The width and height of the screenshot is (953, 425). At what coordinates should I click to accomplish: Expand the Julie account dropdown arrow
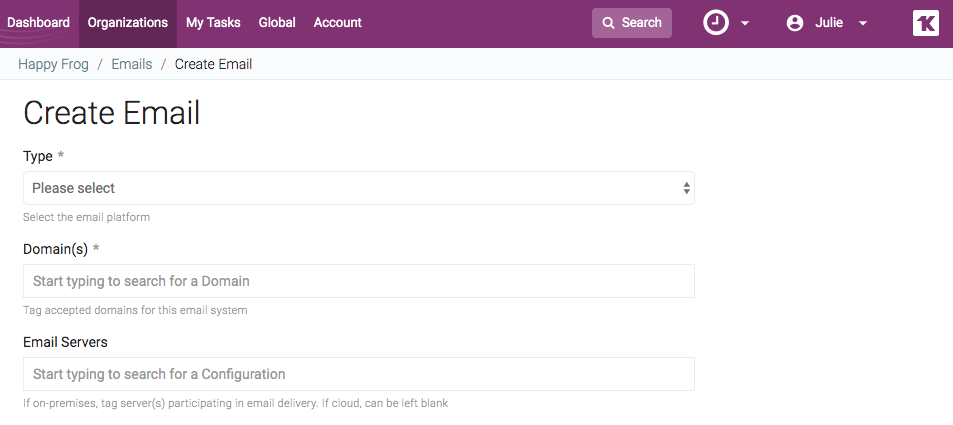coord(862,24)
